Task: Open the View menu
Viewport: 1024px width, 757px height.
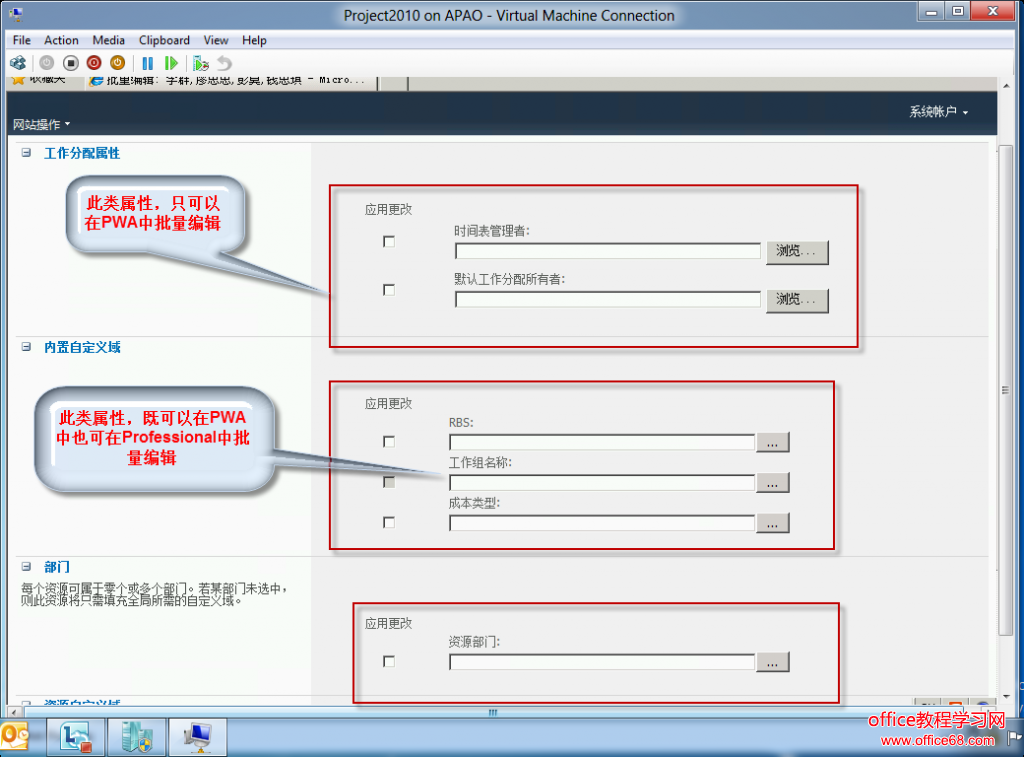Action: [x=216, y=40]
